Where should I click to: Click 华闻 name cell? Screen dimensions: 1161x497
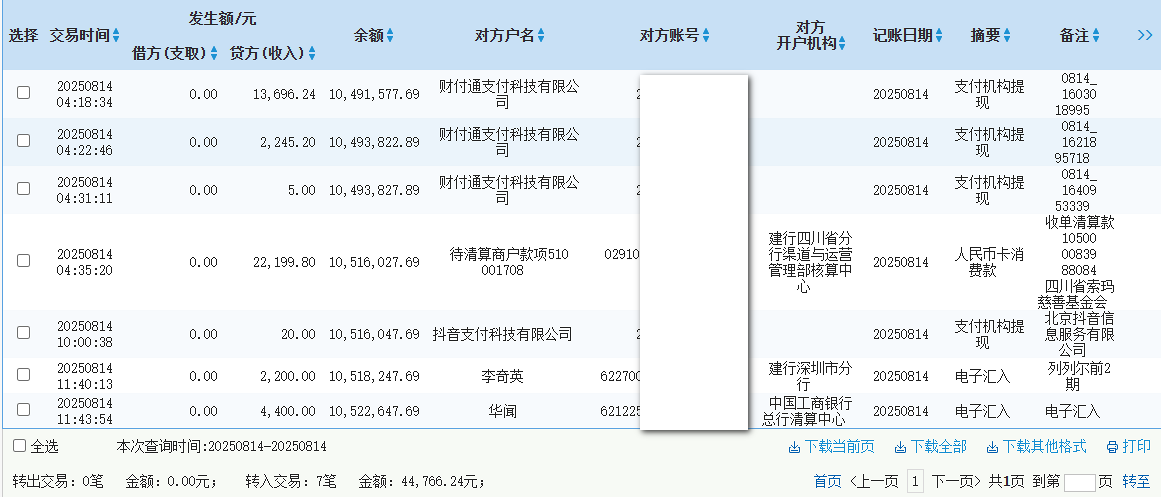point(502,411)
